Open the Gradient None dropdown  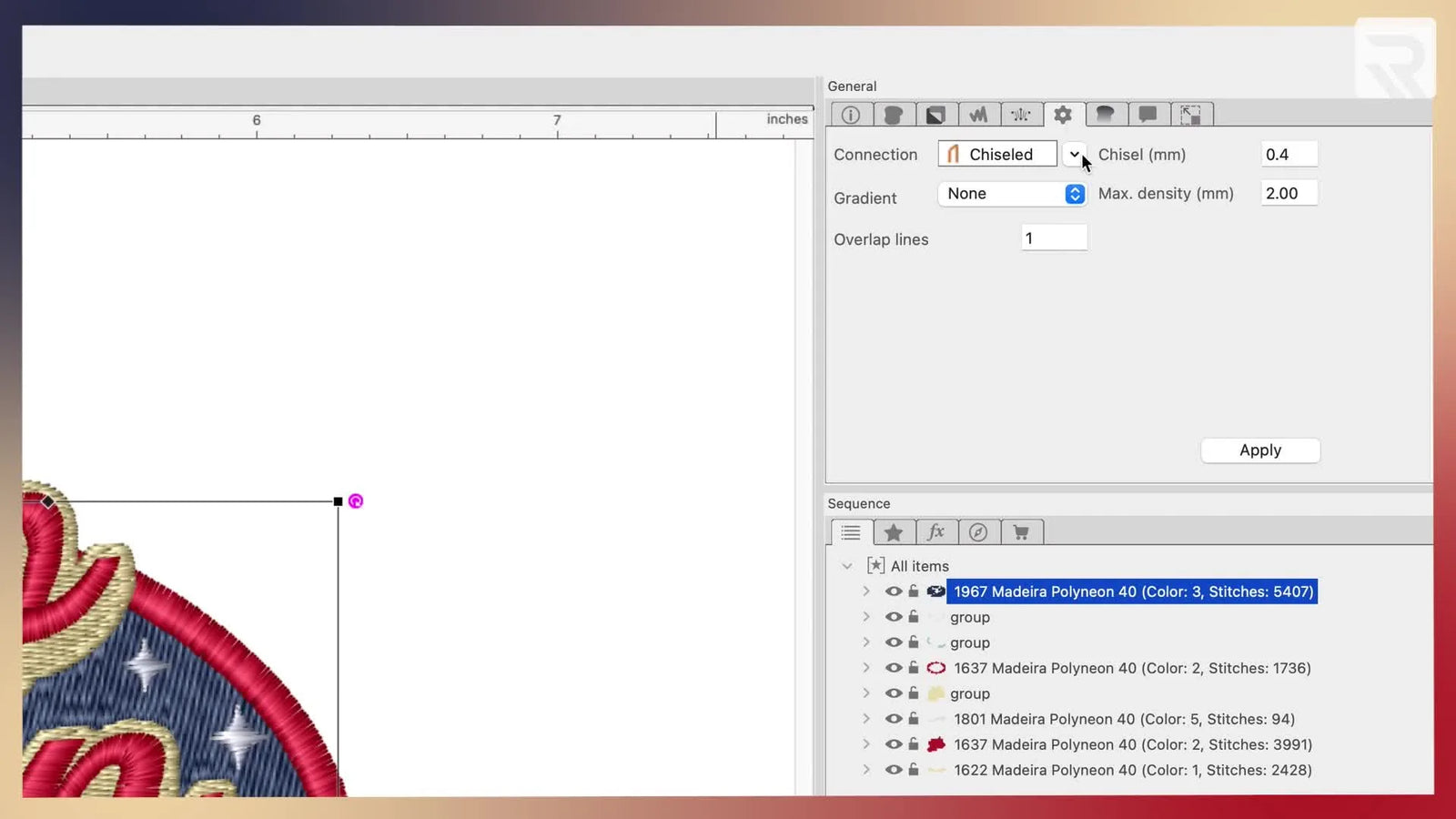click(1074, 194)
